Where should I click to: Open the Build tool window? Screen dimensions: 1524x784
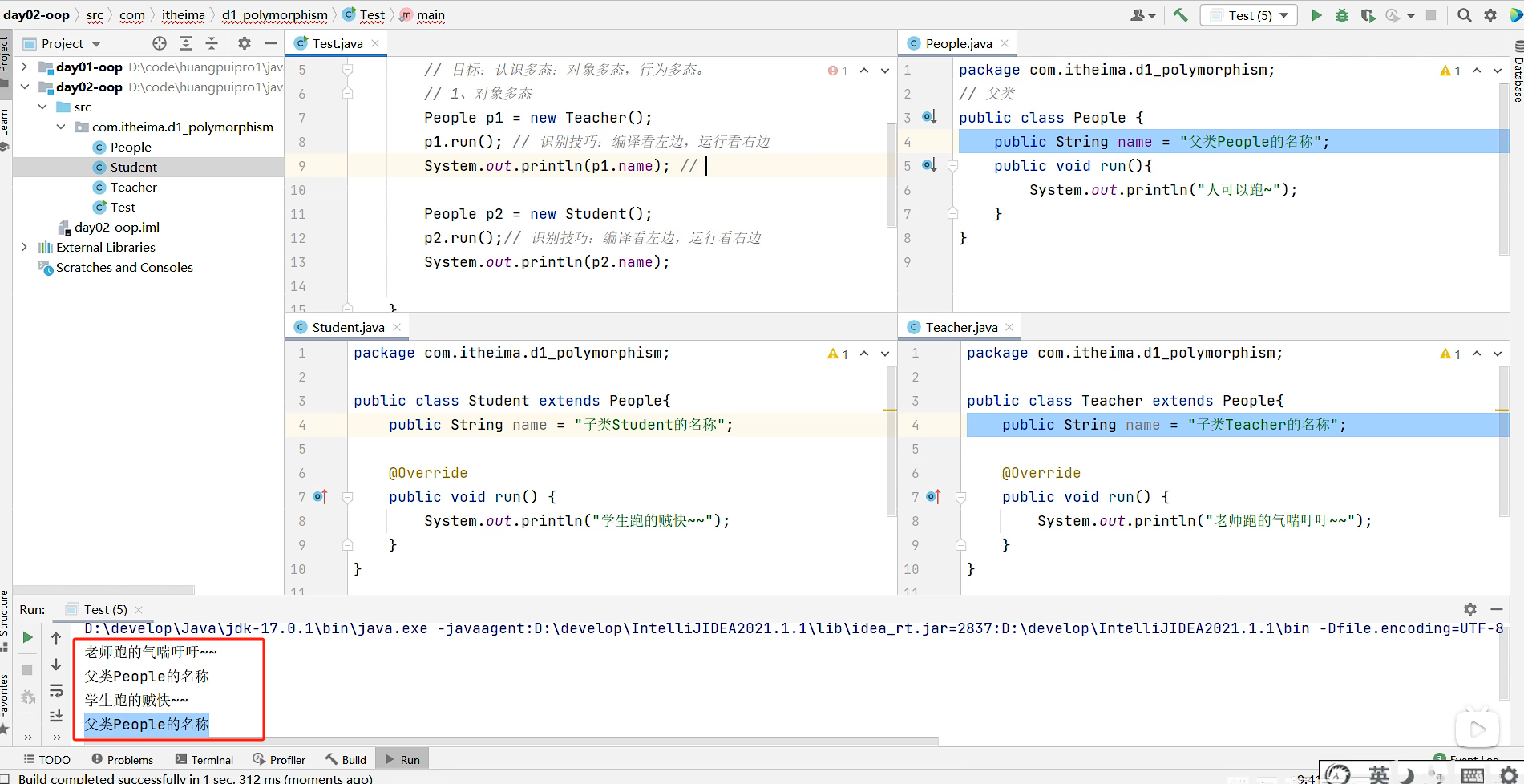pos(346,759)
